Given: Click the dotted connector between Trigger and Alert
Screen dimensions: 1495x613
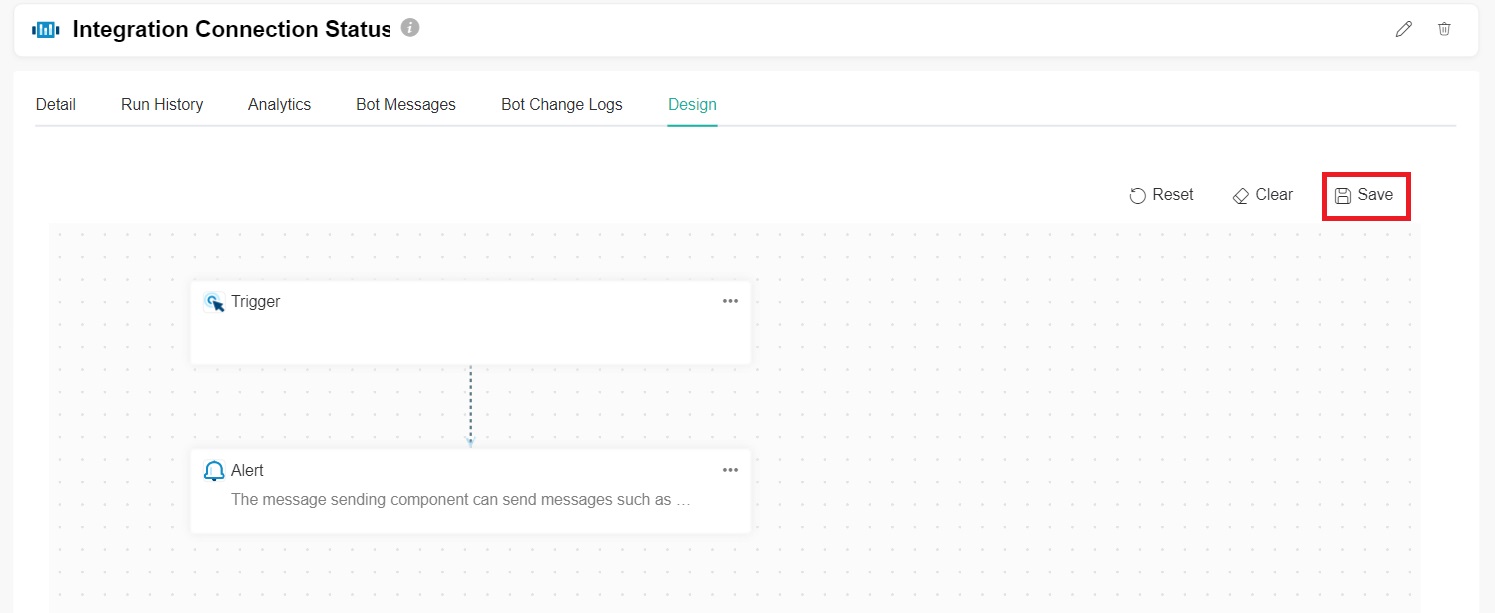Looking at the screenshot, I should (x=470, y=405).
